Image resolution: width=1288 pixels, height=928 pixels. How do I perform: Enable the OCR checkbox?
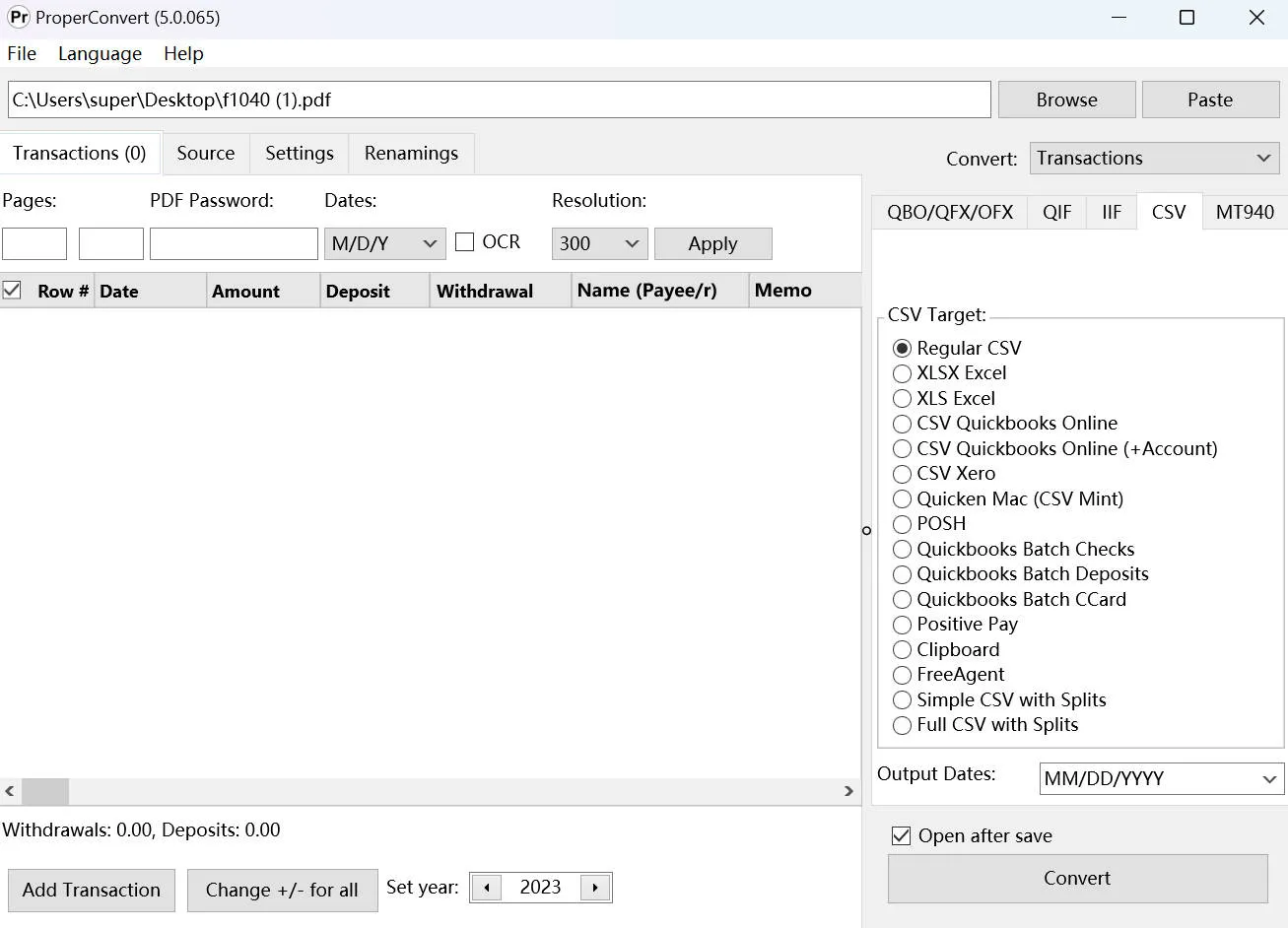(463, 241)
